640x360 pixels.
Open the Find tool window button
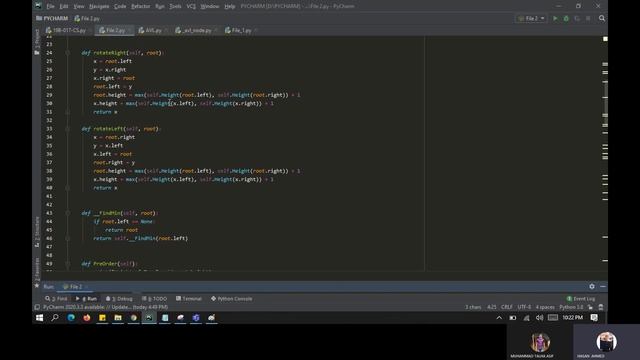coord(57,299)
